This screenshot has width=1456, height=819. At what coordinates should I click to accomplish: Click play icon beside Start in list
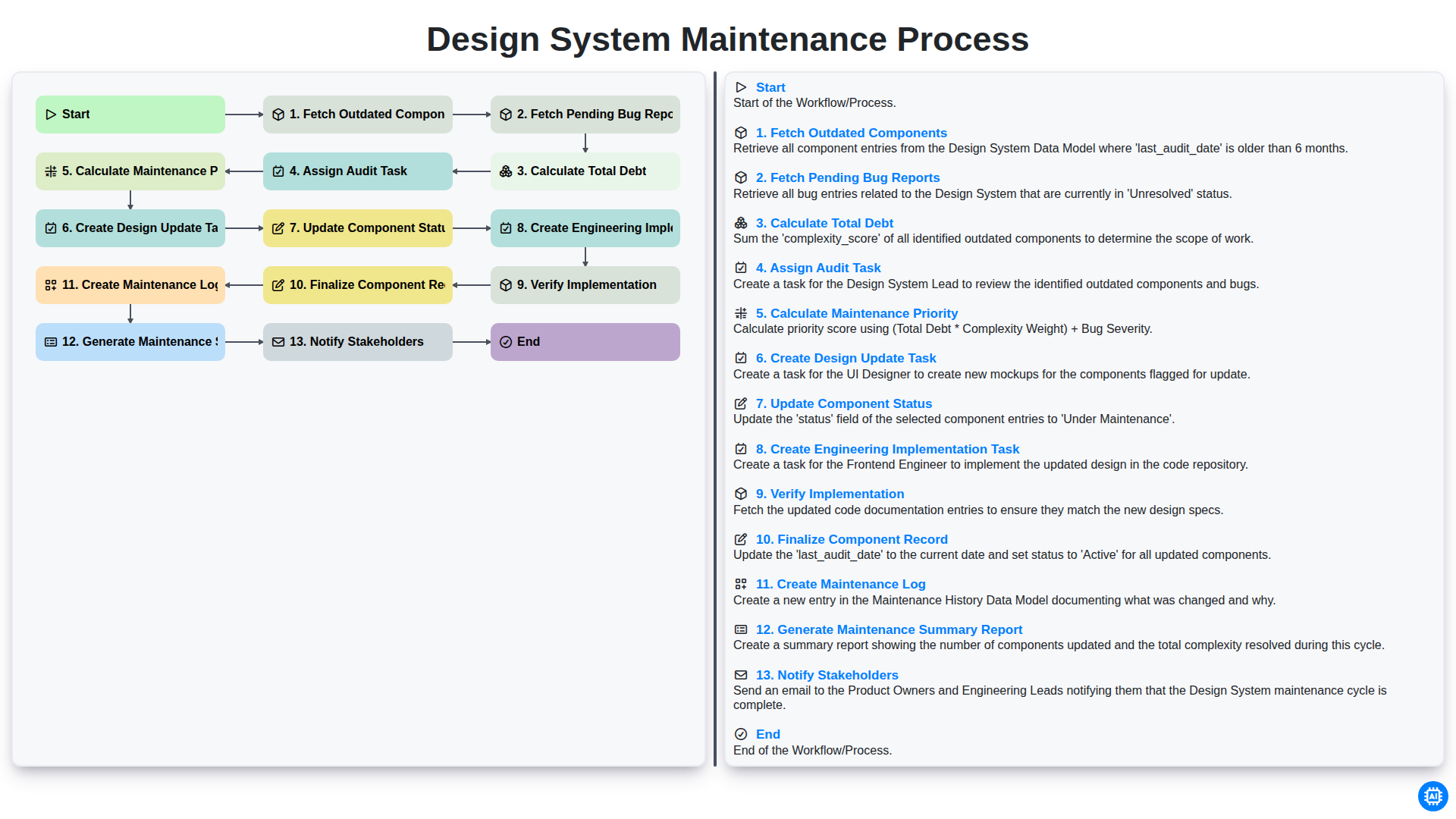741,87
